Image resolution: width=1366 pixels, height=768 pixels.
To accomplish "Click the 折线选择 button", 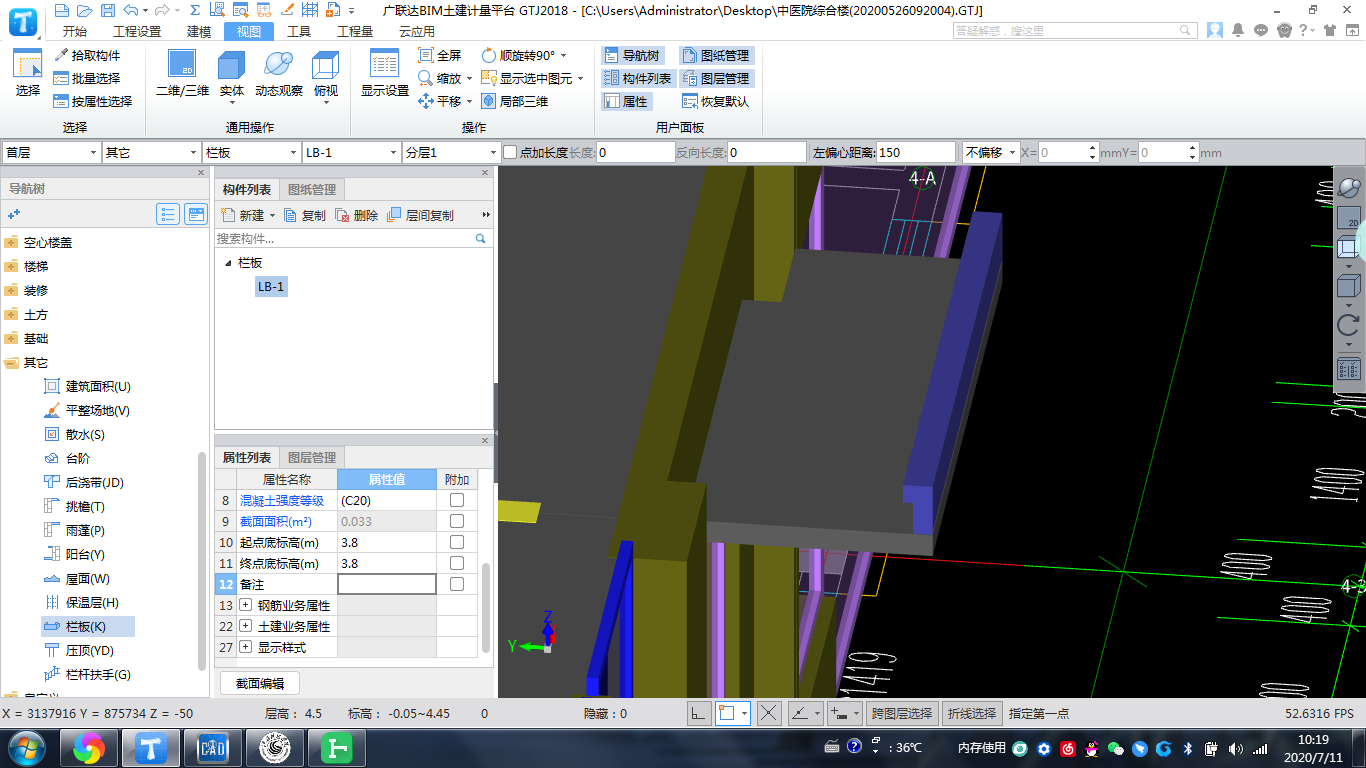I will [973, 713].
